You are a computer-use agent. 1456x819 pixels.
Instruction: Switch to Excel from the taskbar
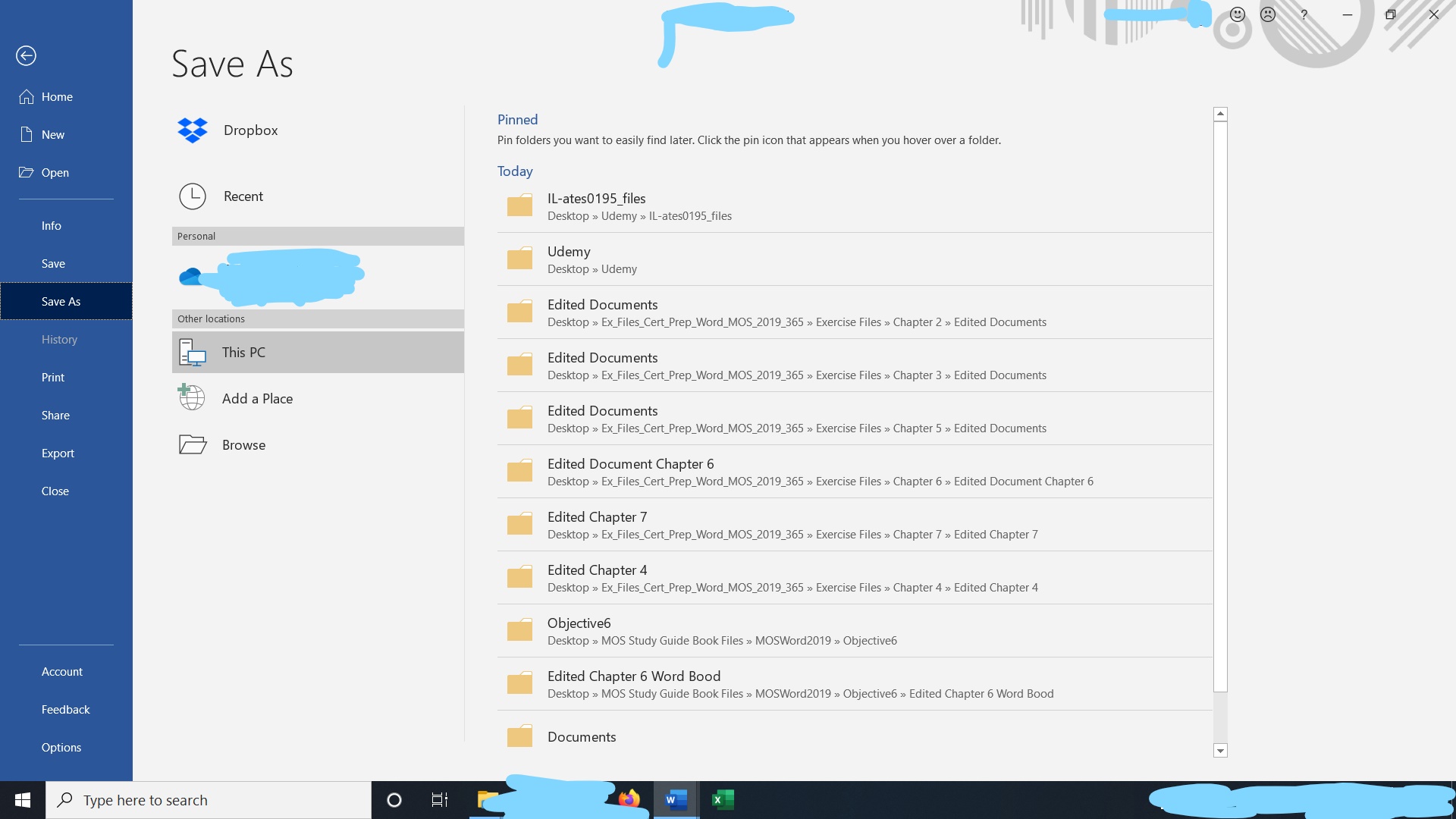pos(723,799)
